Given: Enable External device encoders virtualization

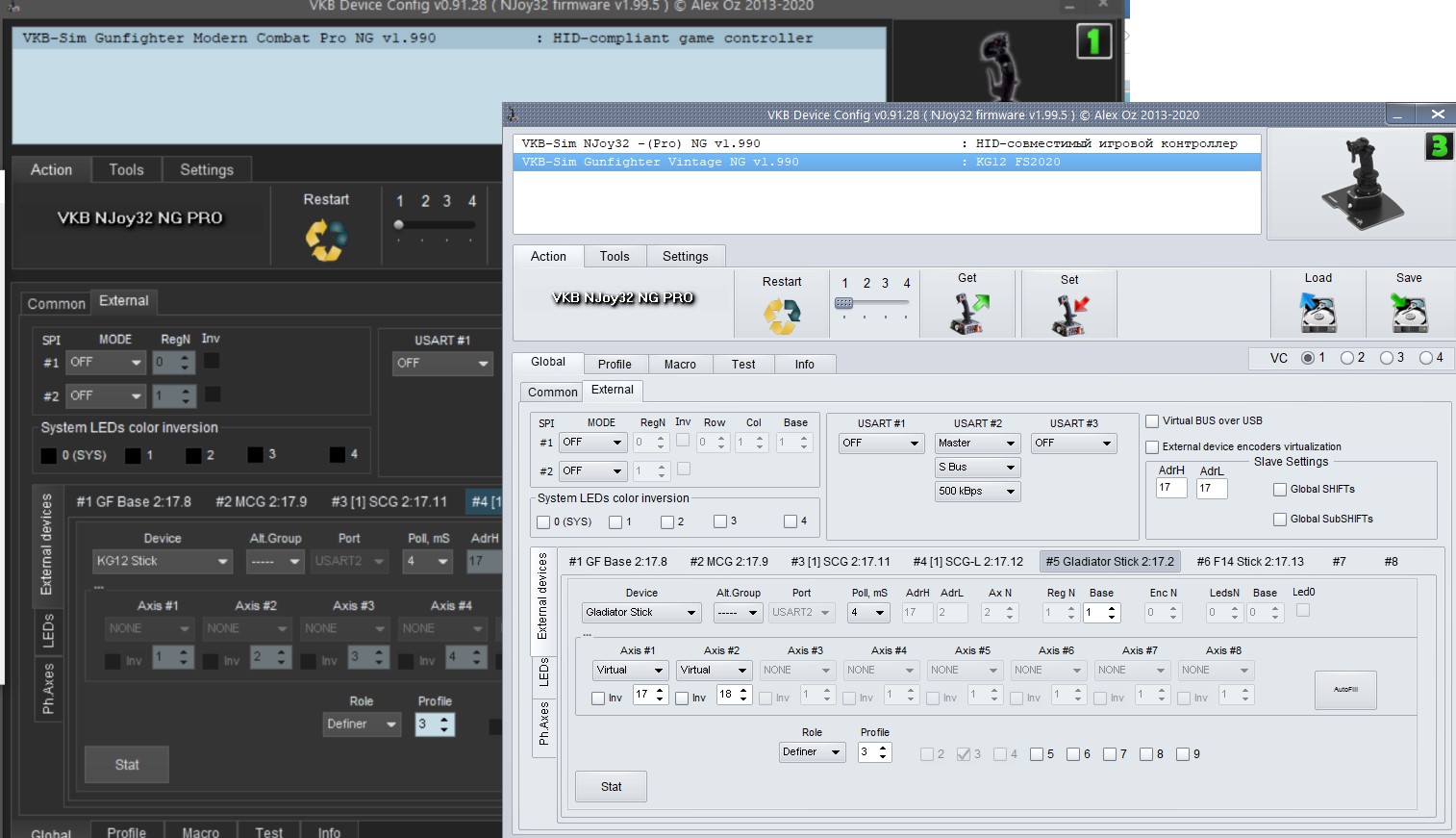Looking at the screenshot, I should coord(1152,447).
